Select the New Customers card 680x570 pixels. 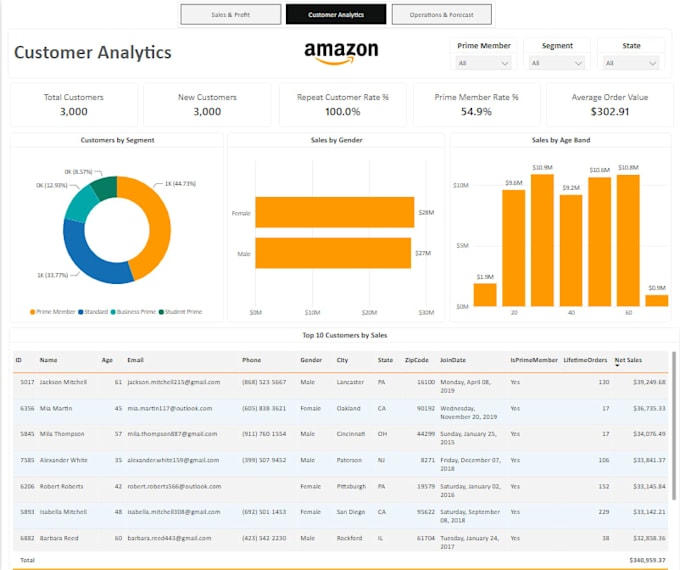click(x=207, y=105)
